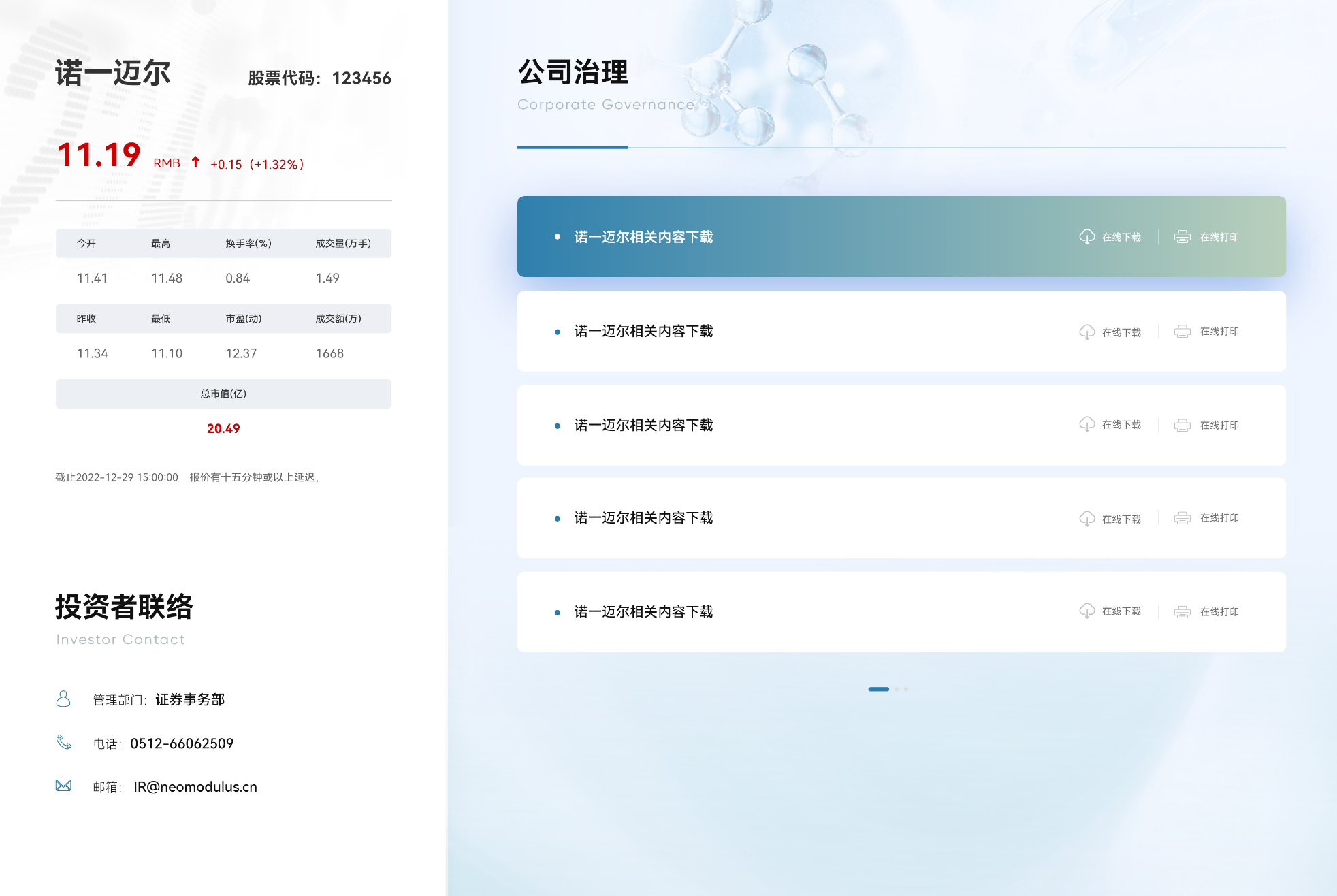Image resolution: width=1337 pixels, height=896 pixels.
Task: Click the 总市值(亿) header bar
Action: 223,394
